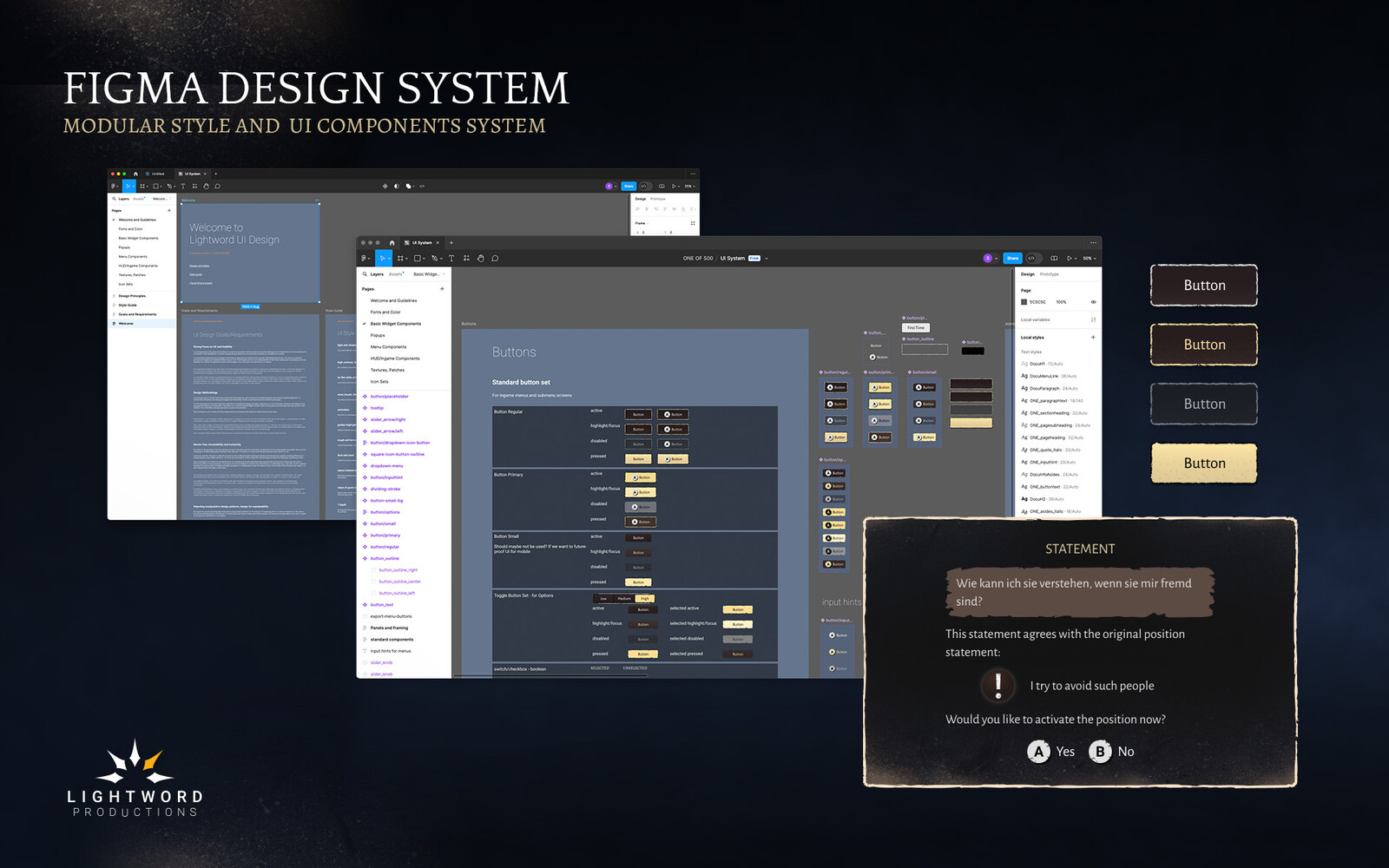Open boolean operations icon in back window toolbar

(409, 186)
